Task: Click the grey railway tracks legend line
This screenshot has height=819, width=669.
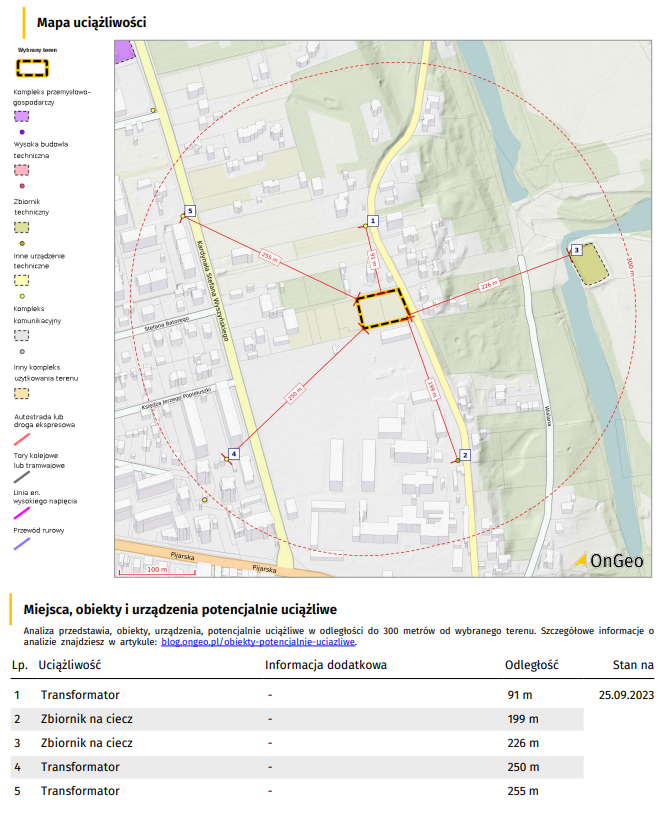Action: point(22,477)
